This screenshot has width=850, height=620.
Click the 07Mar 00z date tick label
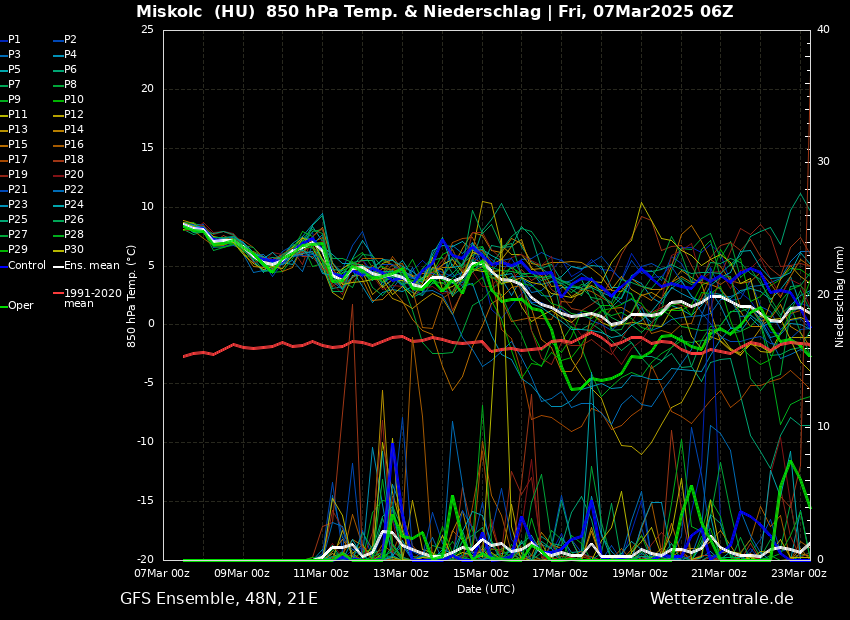162,574
